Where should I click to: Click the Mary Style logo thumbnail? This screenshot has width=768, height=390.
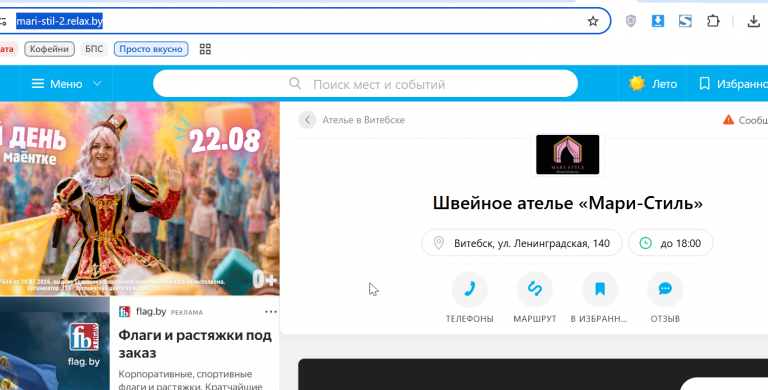pos(567,155)
